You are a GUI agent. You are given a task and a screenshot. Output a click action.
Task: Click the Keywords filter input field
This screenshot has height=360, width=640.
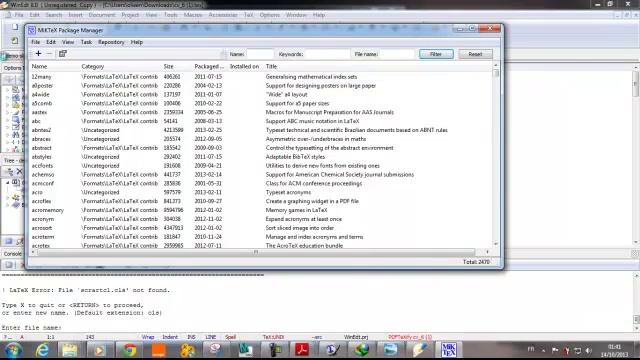(x=327, y=54)
